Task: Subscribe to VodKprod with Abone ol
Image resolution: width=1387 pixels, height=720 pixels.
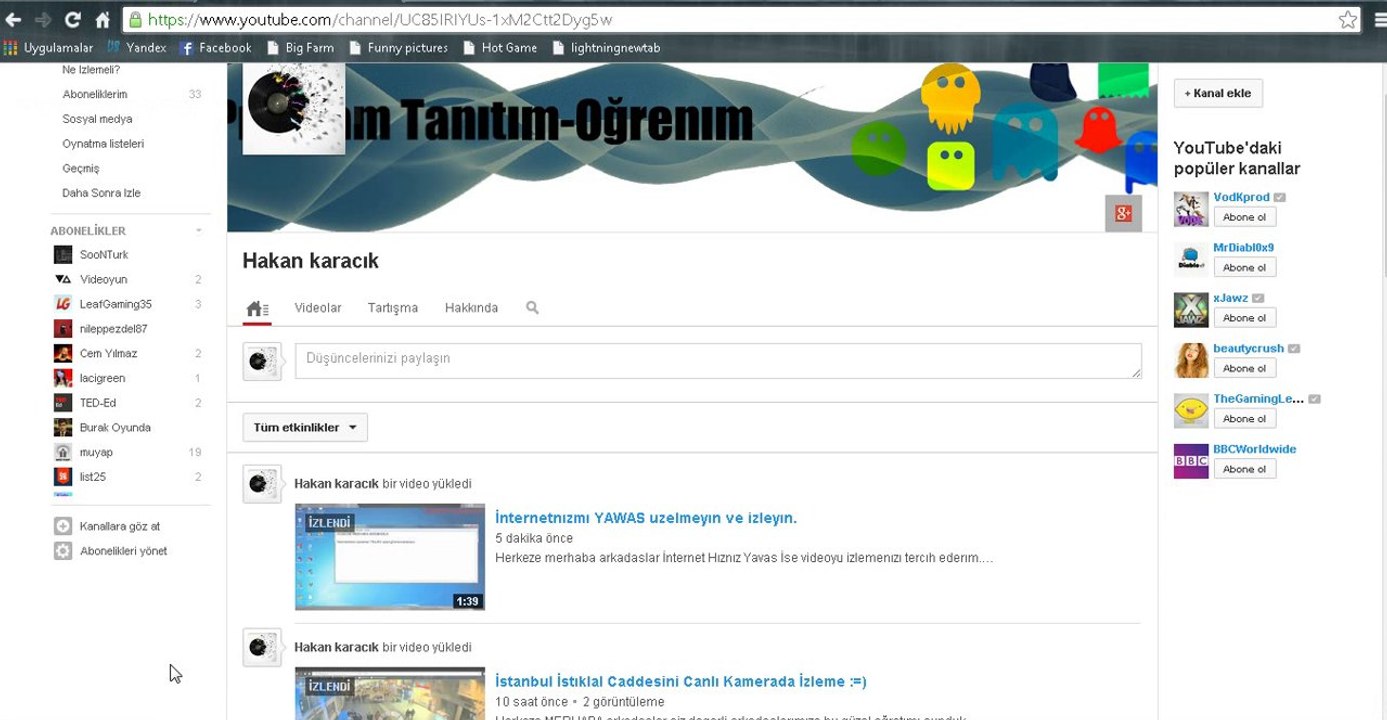Action: tap(1245, 217)
